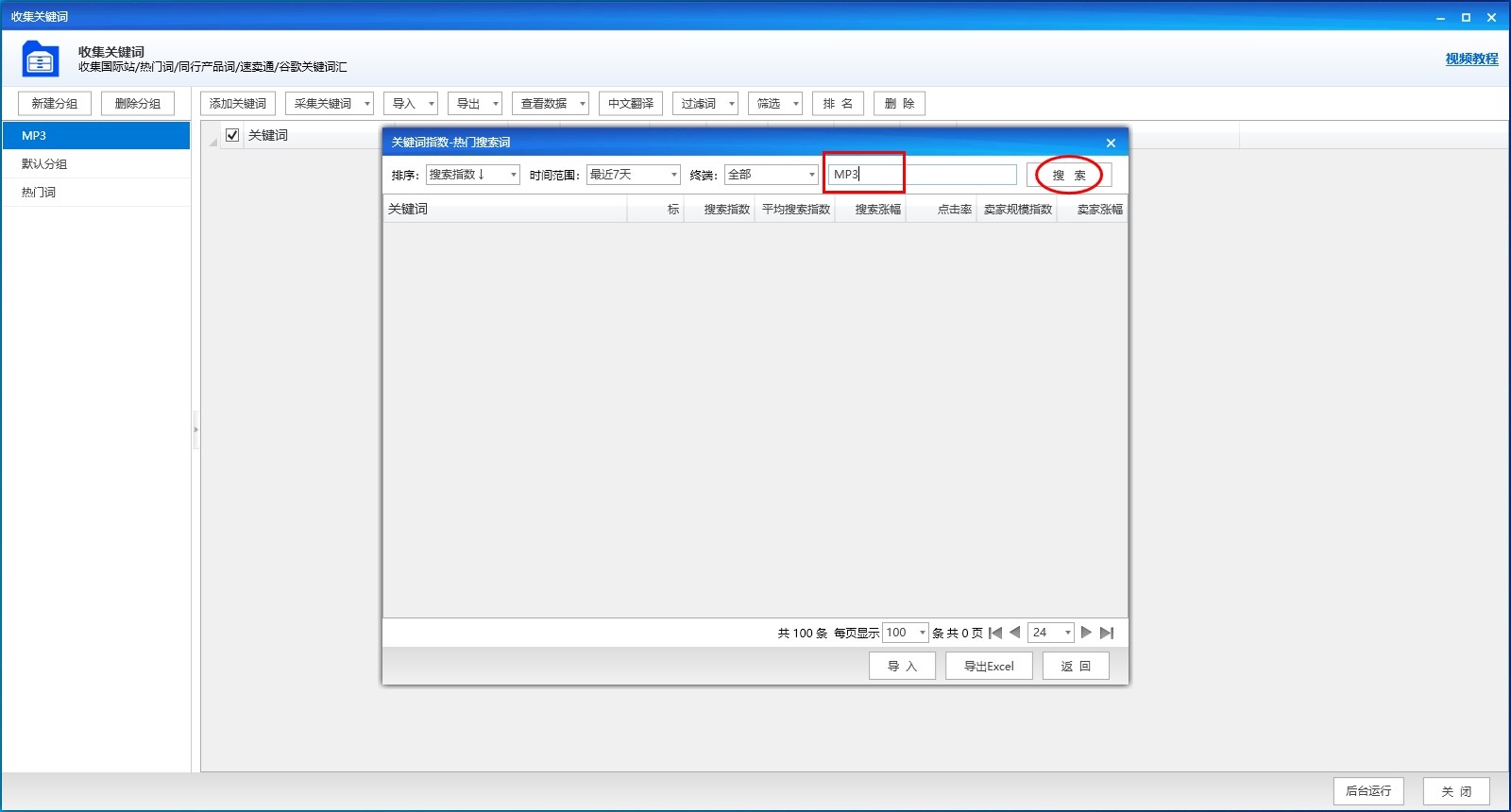This screenshot has height=812, width=1511.
Task: Open the terminal type dropdown
Action: [772, 175]
